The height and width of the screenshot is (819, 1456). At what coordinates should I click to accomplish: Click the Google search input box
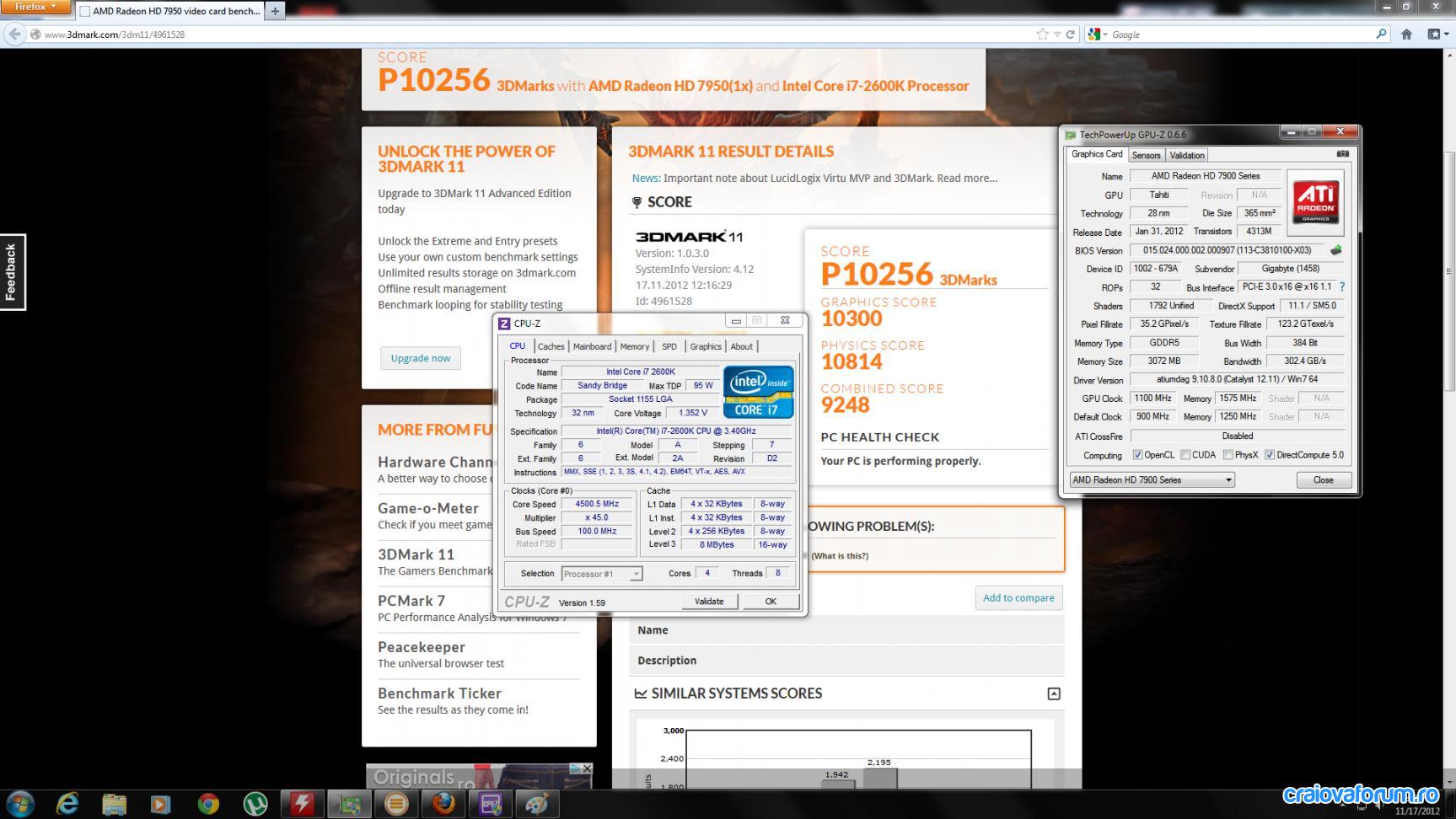[1241, 35]
